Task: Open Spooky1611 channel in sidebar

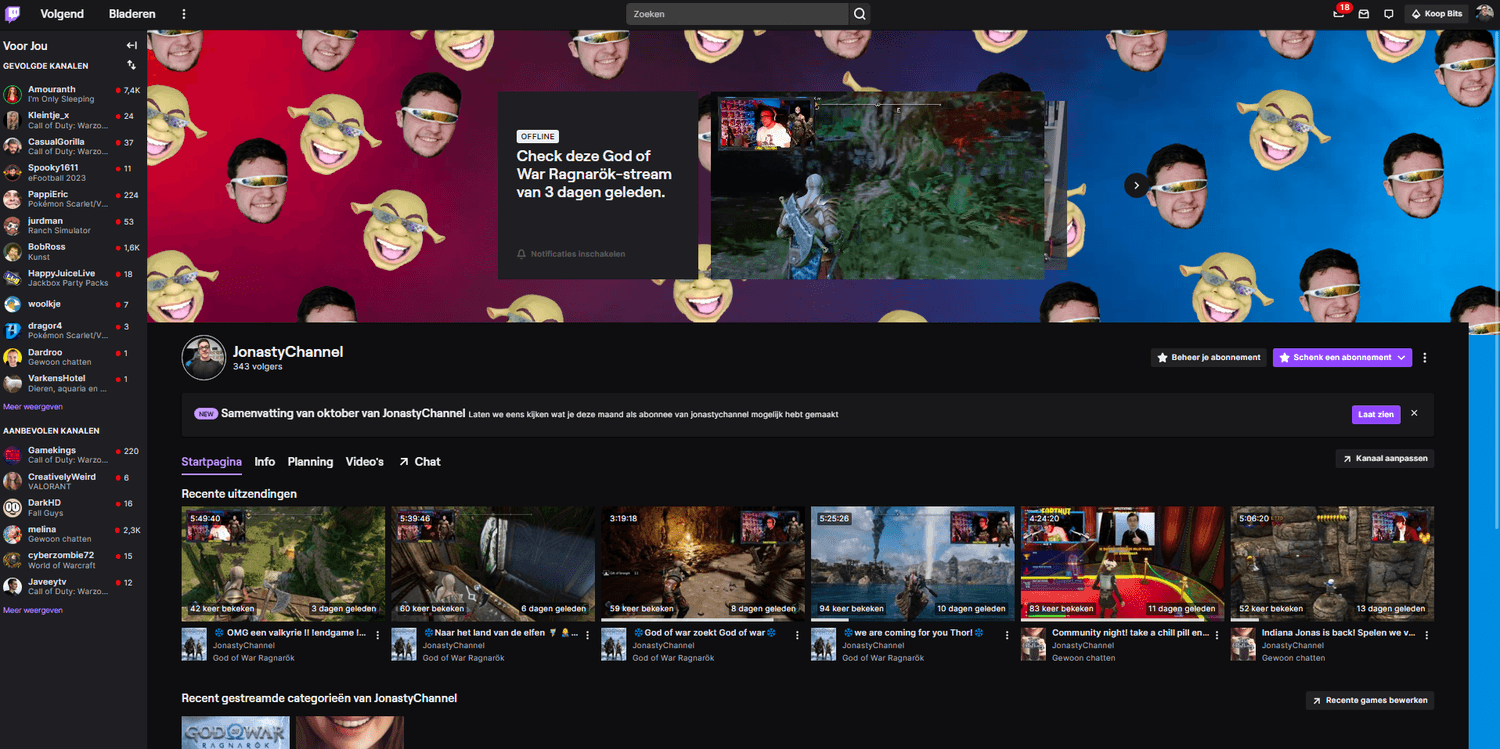Action: point(72,173)
